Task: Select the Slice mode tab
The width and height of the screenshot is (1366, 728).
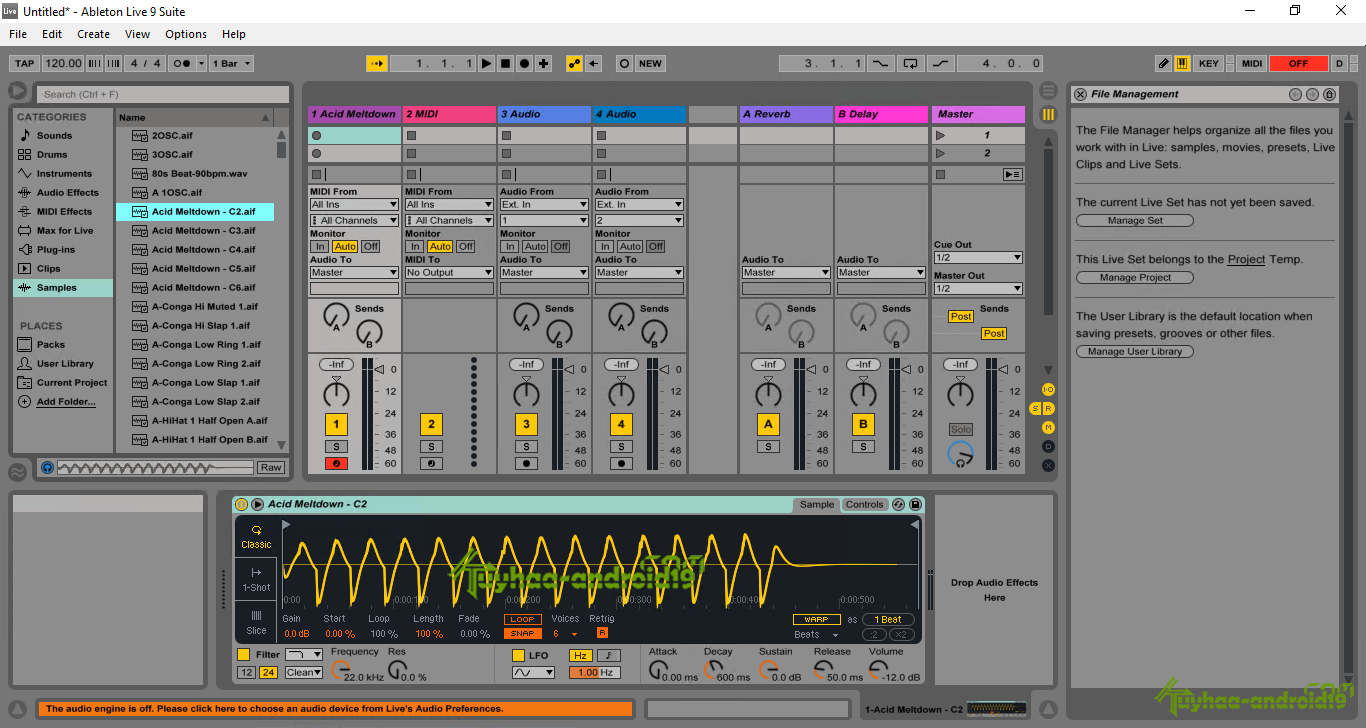Action: 256,622
